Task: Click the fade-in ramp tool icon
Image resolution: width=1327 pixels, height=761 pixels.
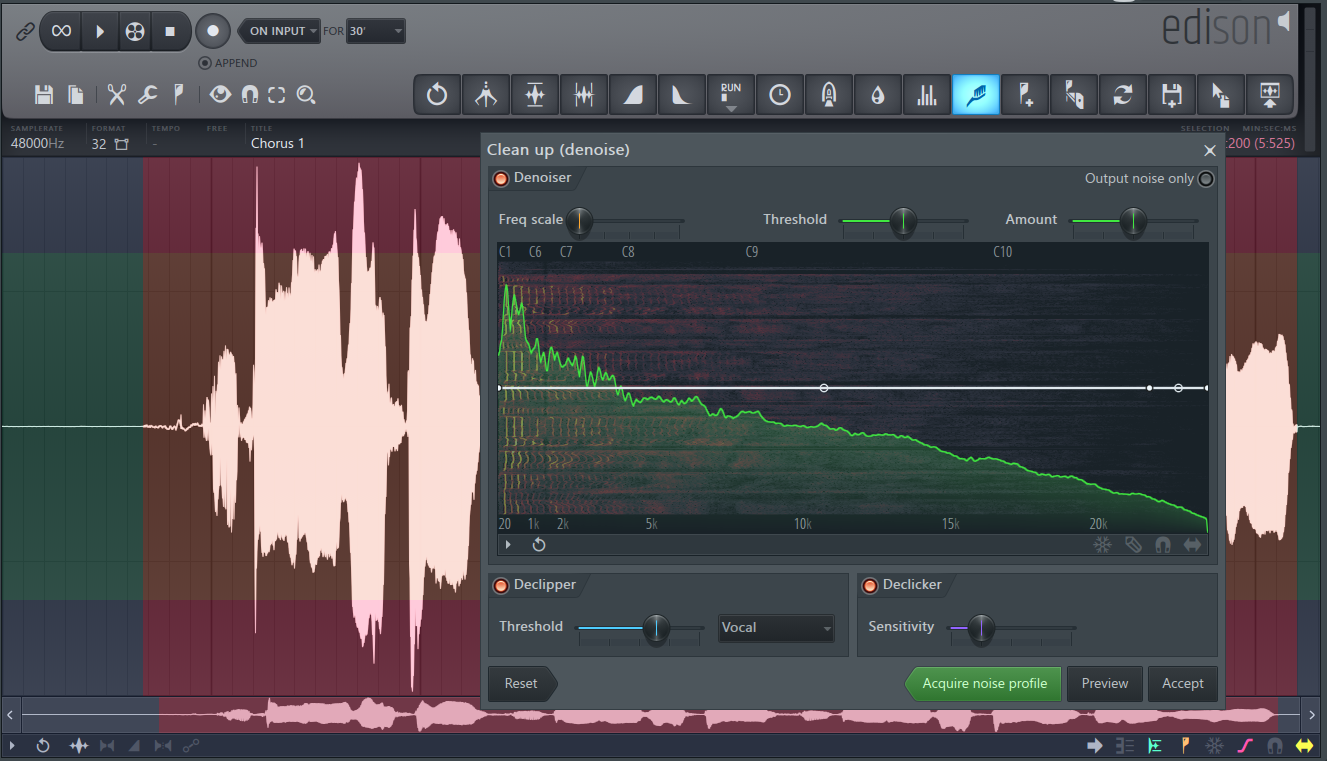Action: [632, 95]
